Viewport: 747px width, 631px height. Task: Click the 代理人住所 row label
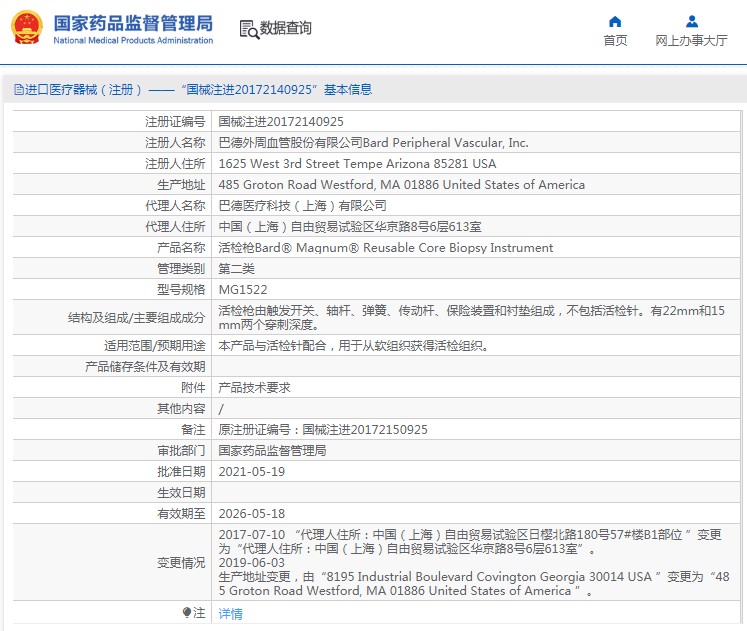click(175, 227)
